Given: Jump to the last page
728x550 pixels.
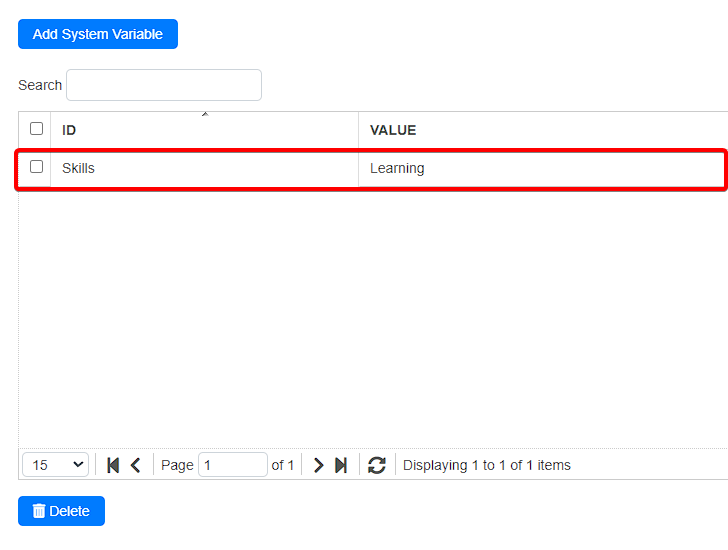Looking at the screenshot, I should 341,465.
